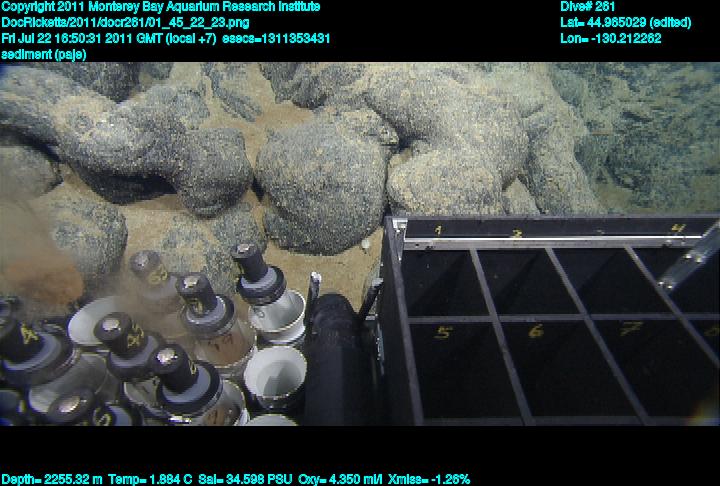Select the number 4 label on the crate's rim
The width and height of the screenshot is (720, 486).
pyautogui.click(x=677, y=229)
